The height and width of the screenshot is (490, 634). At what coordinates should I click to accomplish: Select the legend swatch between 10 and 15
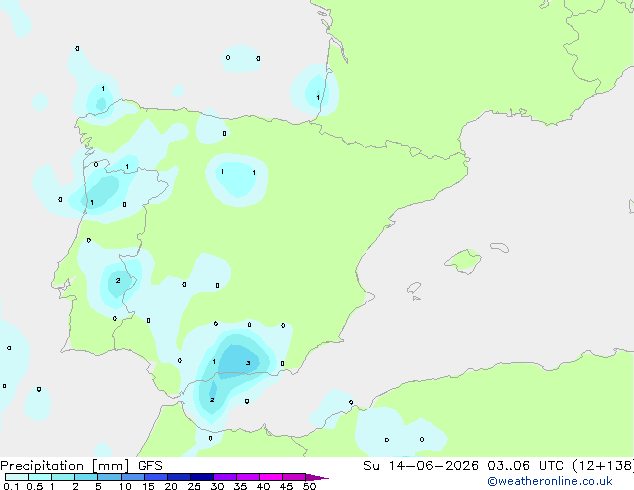[132, 477]
